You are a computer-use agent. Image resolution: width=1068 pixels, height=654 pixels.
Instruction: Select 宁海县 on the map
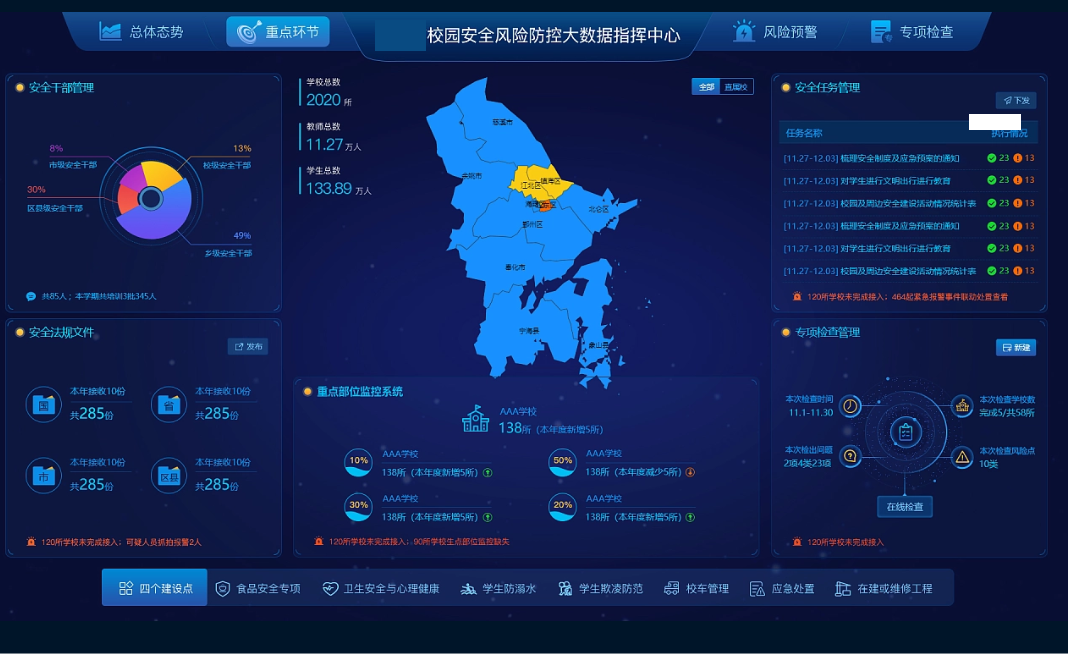(x=529, y=330)
